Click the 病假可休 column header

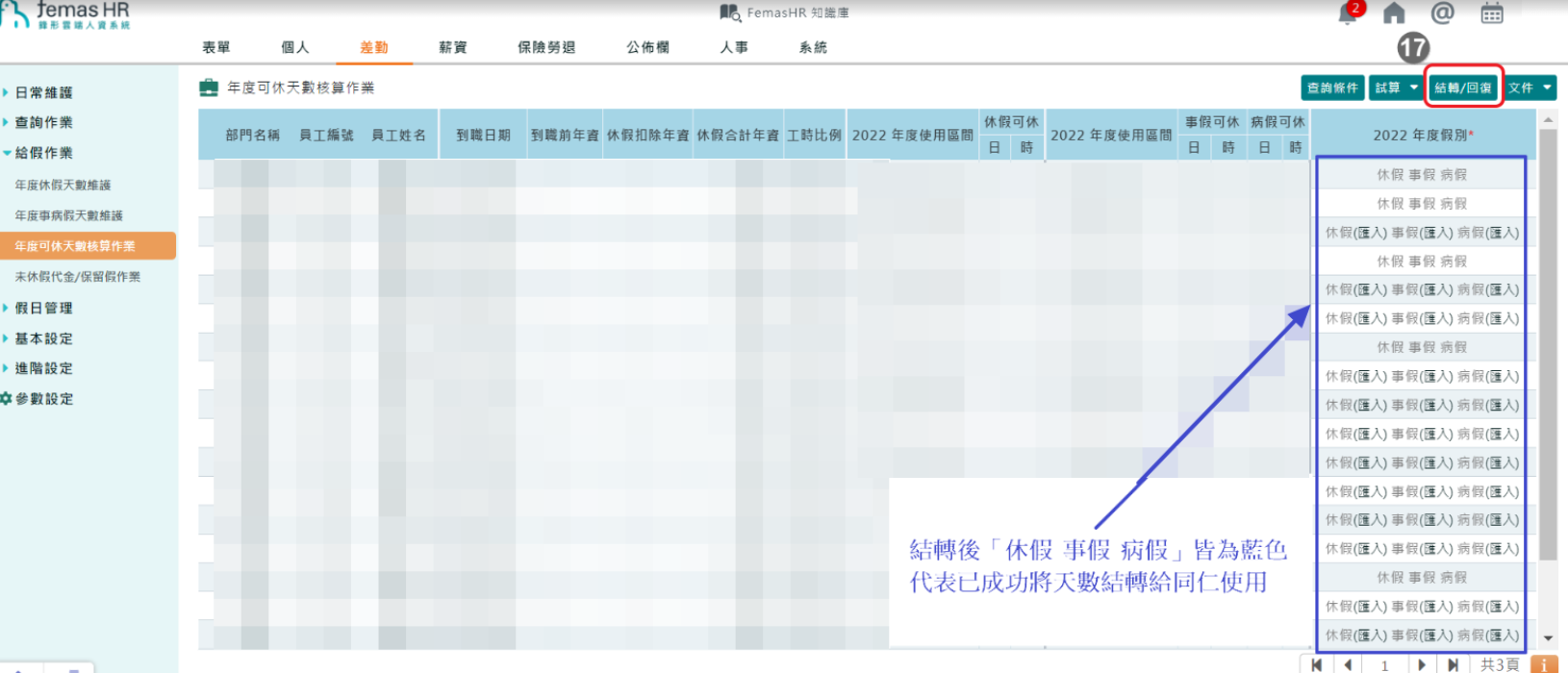coord(1277,122)
